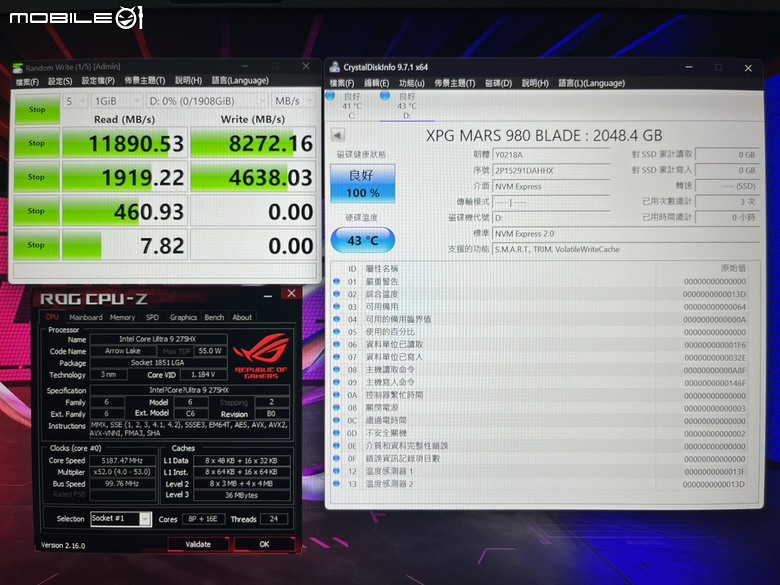Click blue status dot for attribute 0A

point(337,395)
